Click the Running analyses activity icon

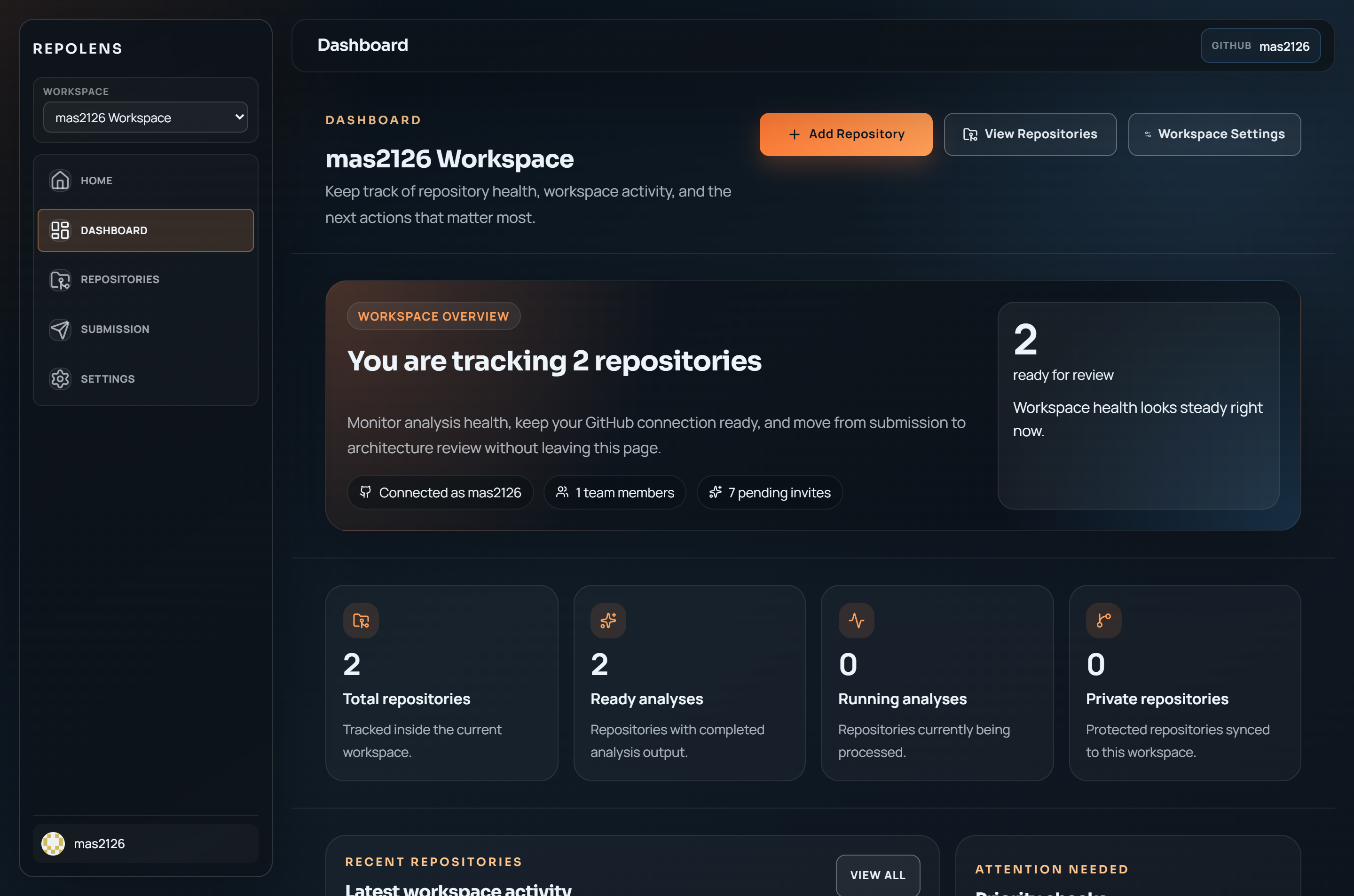[856, 621]
